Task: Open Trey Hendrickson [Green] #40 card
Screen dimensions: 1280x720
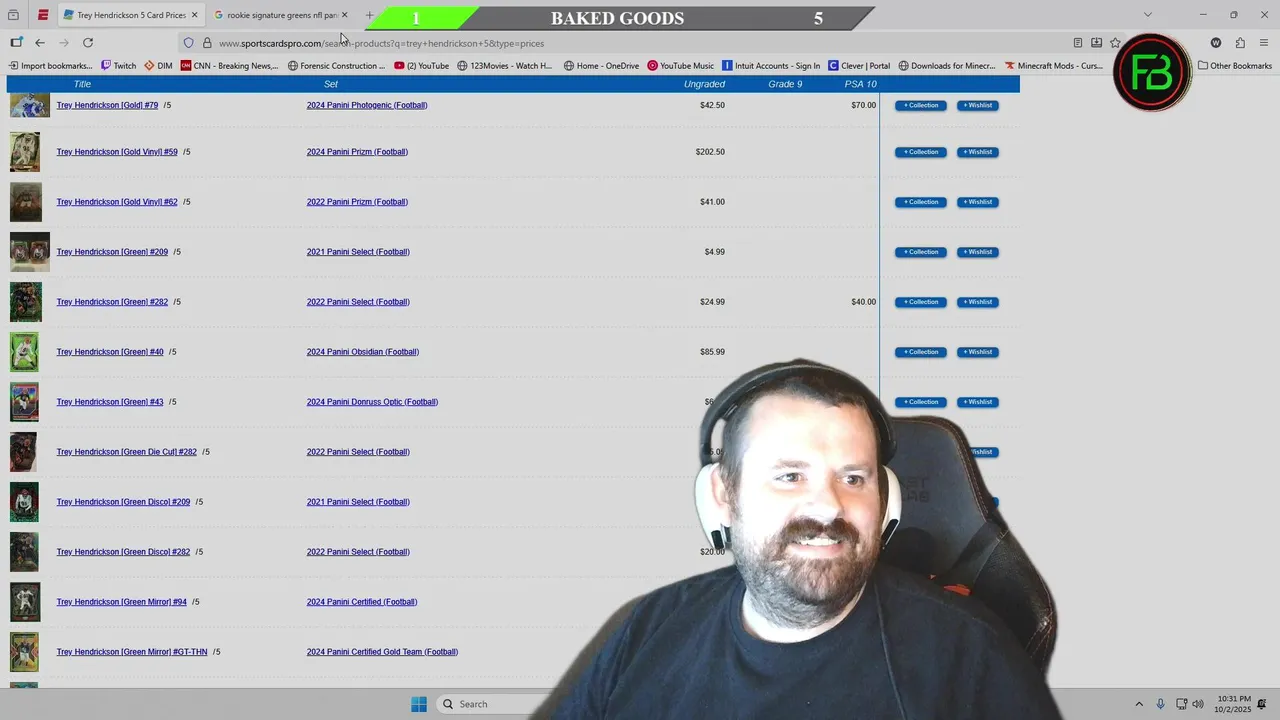Action: click(110, 352)
